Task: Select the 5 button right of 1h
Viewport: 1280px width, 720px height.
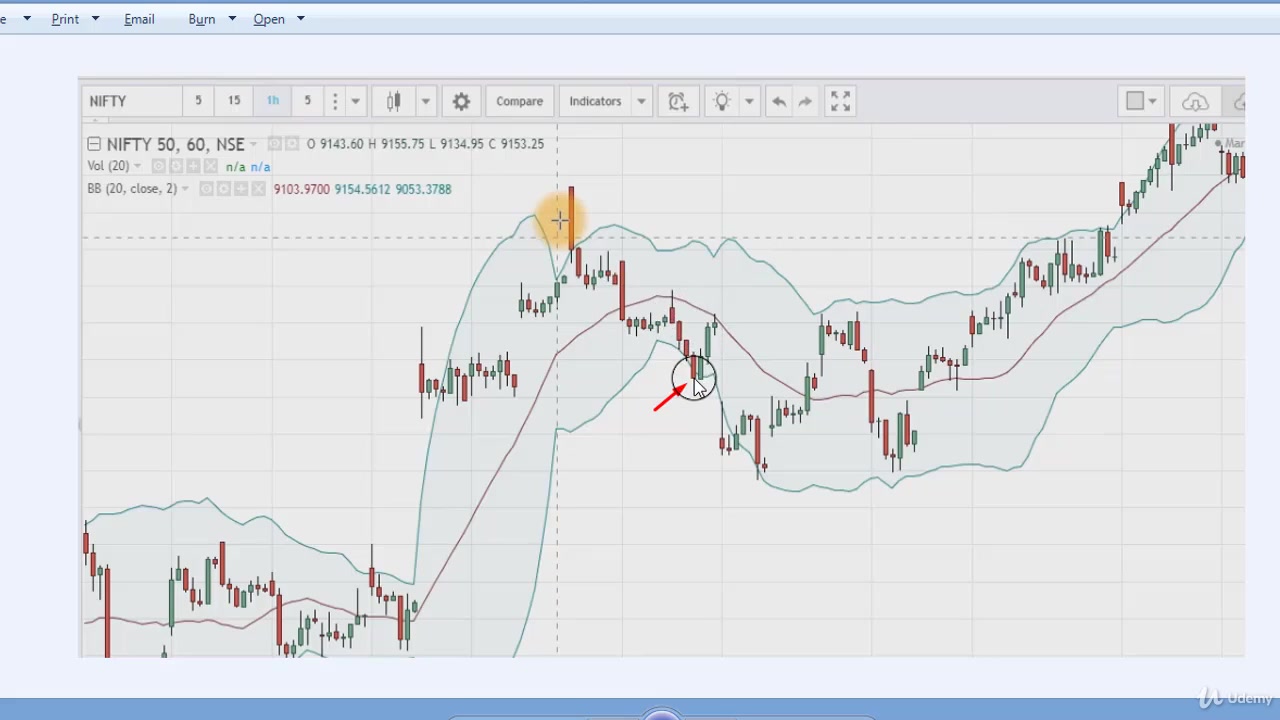Action: [307, 101]
